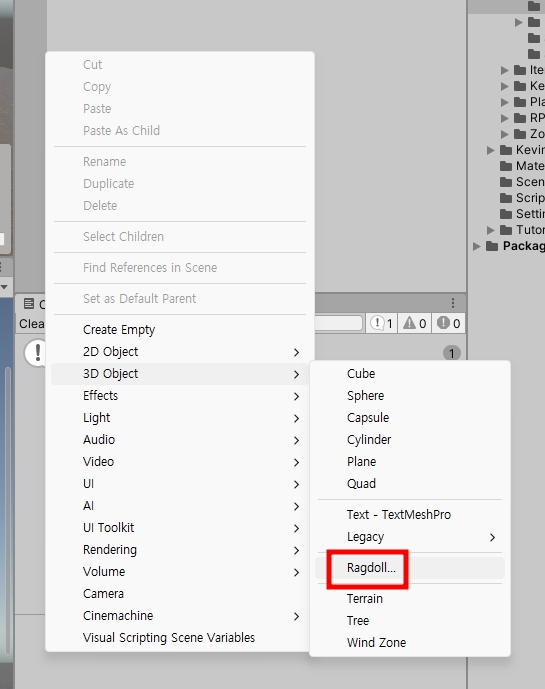This screenshot has width=545, height=689.
Task: Click the Console search field
Action: point(338,323)
